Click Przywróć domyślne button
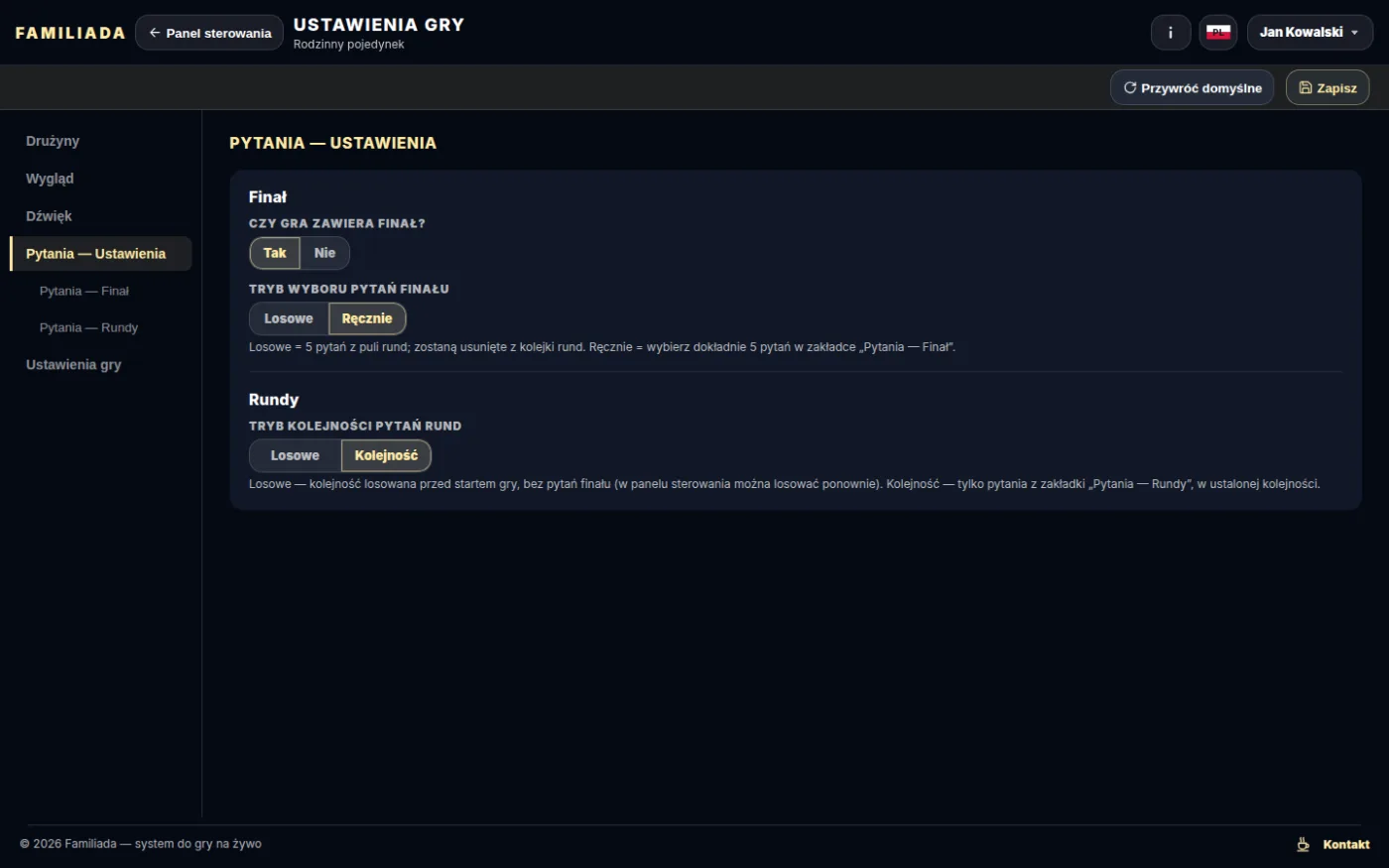Image resolution: width=1389 pixels, height=868 pixels. tap(1192, 87)
